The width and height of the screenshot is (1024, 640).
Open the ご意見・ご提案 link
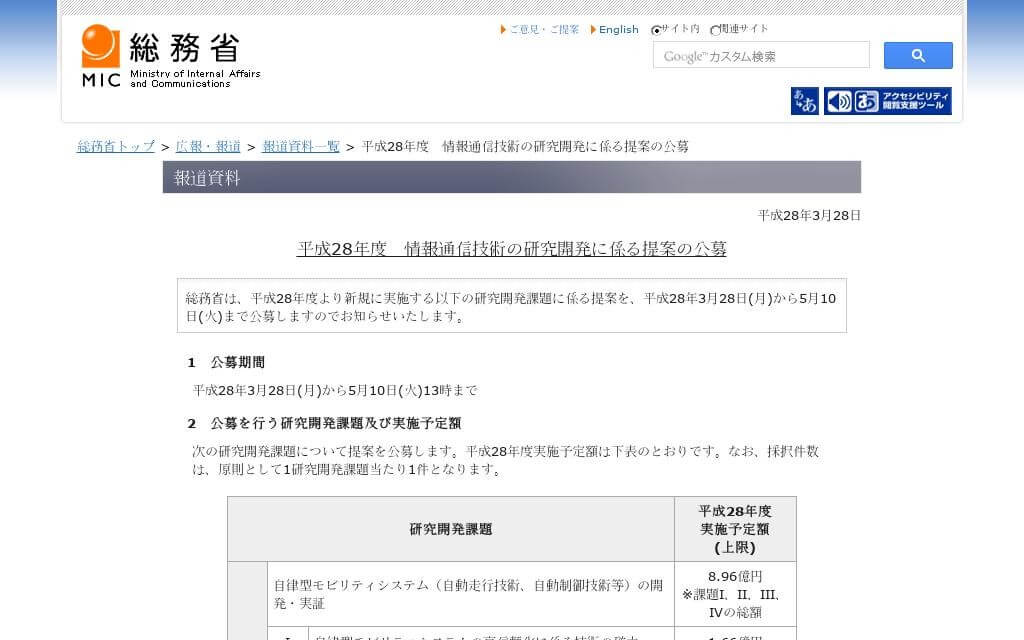544,30
